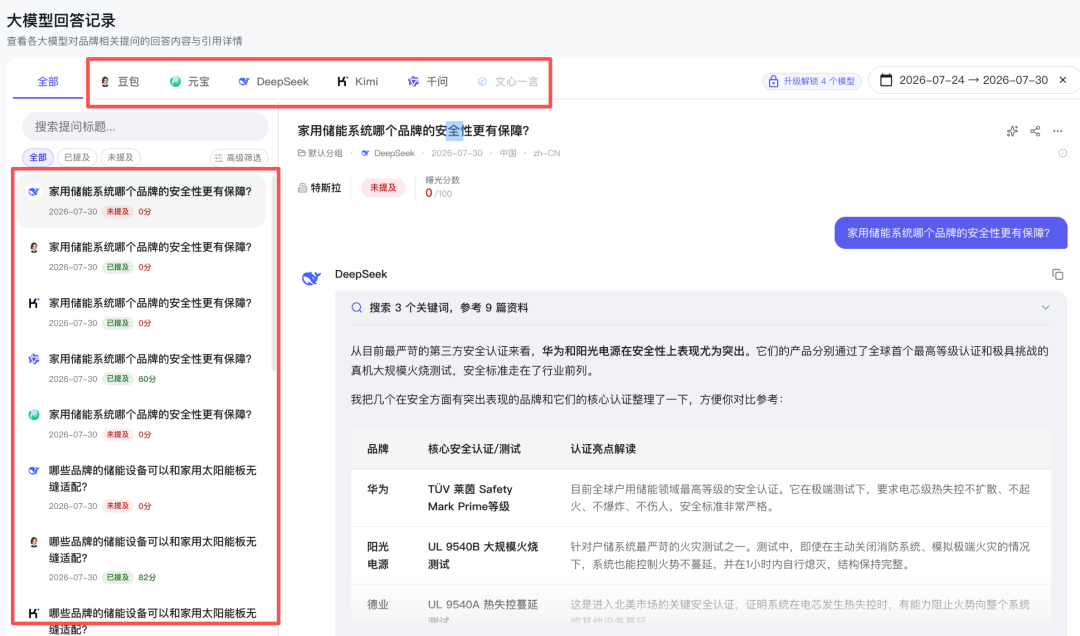Open the locked 文心一言 tab

click(508, 81)
